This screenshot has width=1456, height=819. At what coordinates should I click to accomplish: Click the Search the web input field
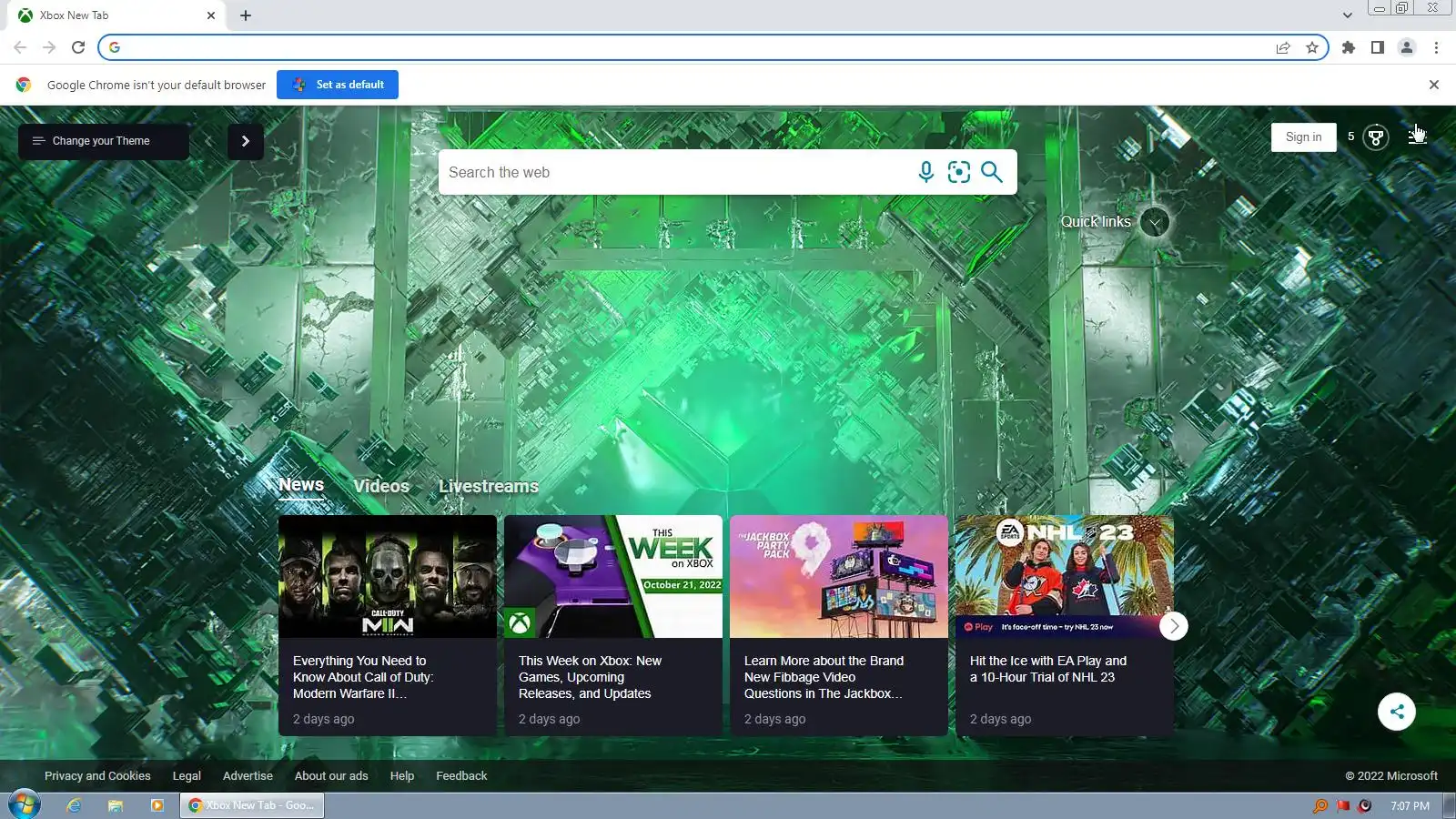coord(678,172)
